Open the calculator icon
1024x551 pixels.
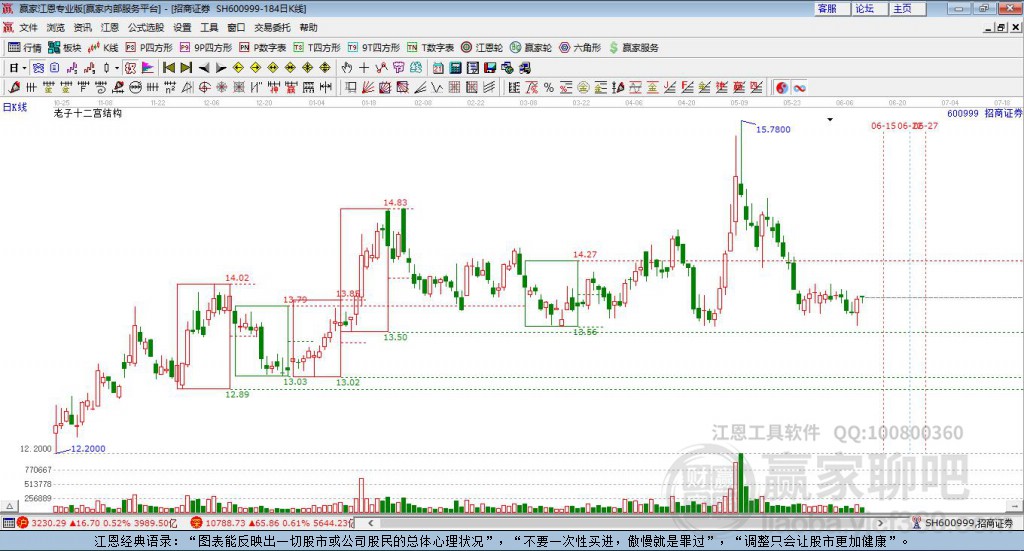pyautogui.click(x=455, y=68)
